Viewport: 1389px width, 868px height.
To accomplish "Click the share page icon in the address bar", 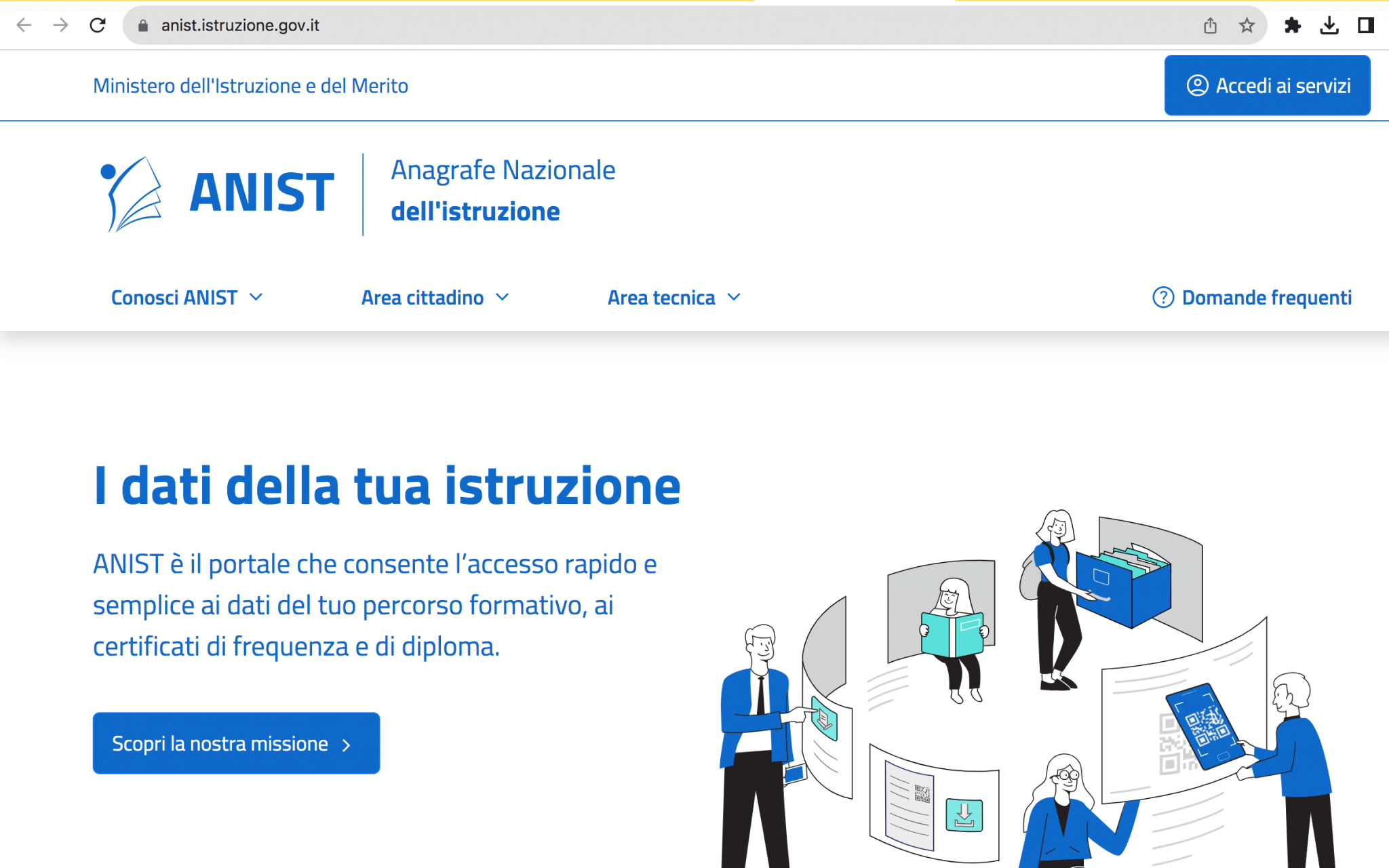I will (1210, 26).
